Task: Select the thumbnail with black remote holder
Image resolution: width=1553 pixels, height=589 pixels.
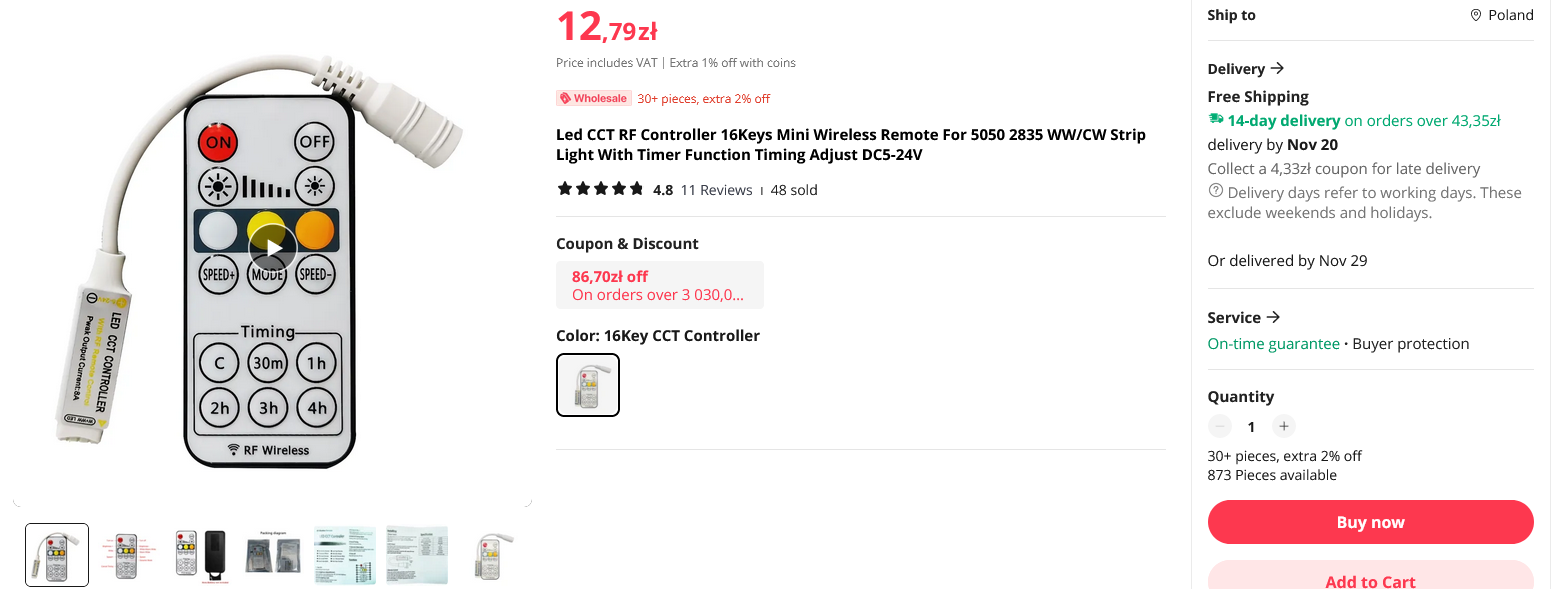Action: (x=202, y=555)
